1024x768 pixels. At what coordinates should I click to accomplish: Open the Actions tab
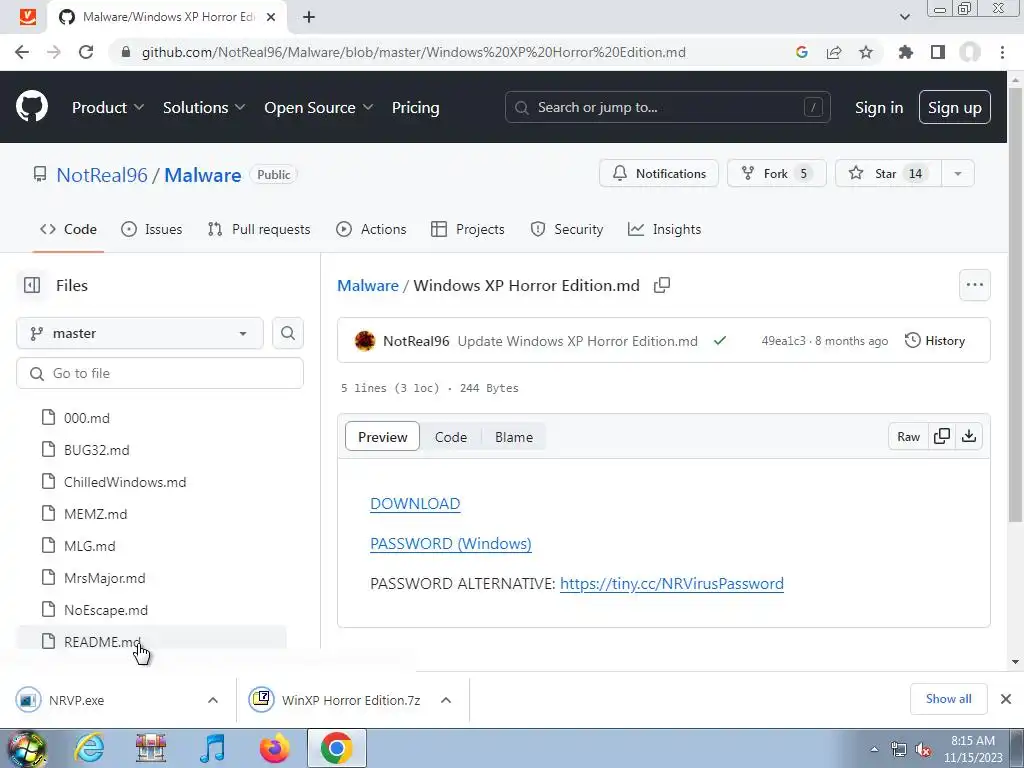coord(371,229)
